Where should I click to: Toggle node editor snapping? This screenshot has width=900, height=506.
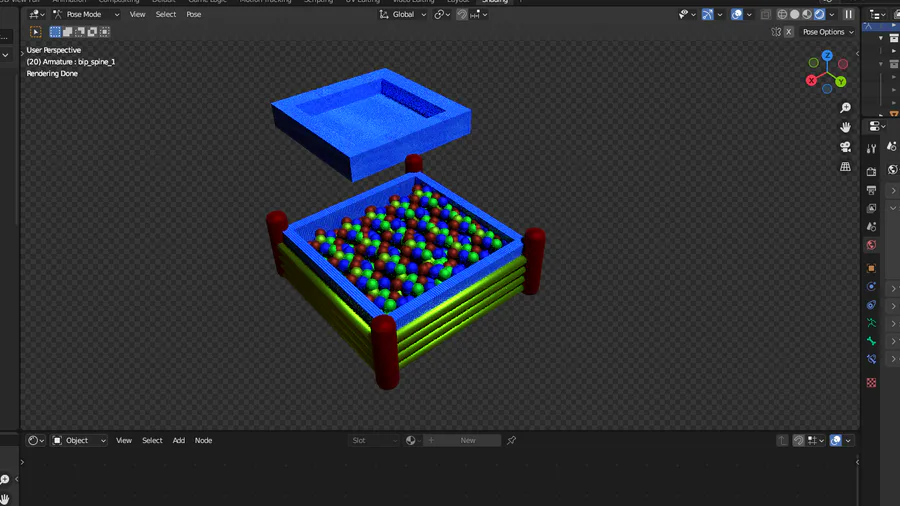[798, 441]
